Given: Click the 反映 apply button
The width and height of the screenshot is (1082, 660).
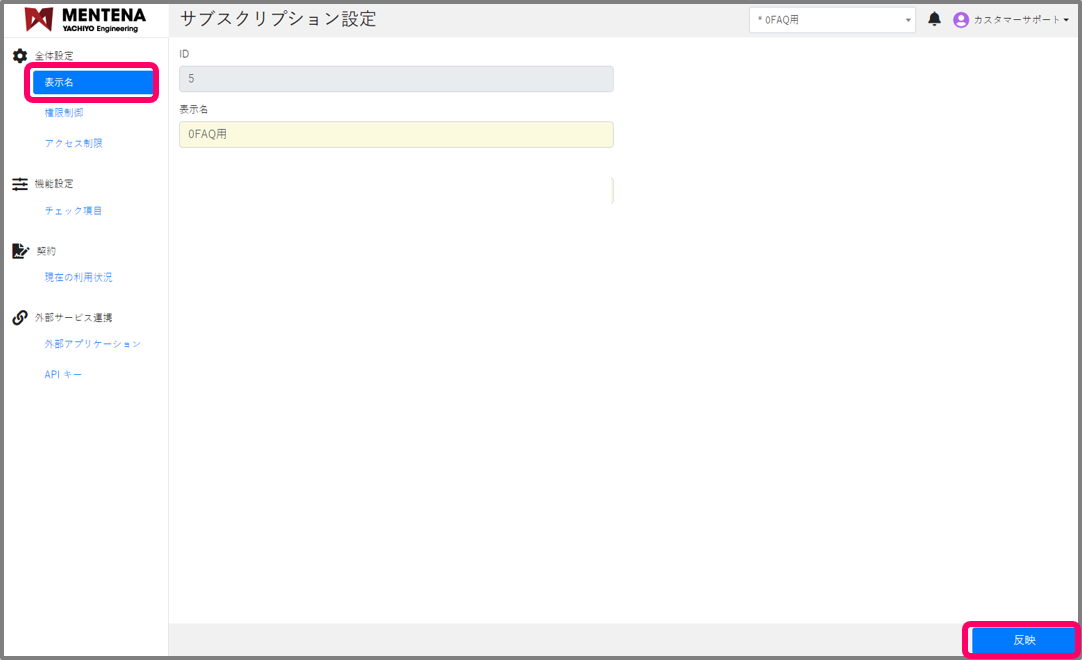Looking at the screenshot, I should point(1021,639).
